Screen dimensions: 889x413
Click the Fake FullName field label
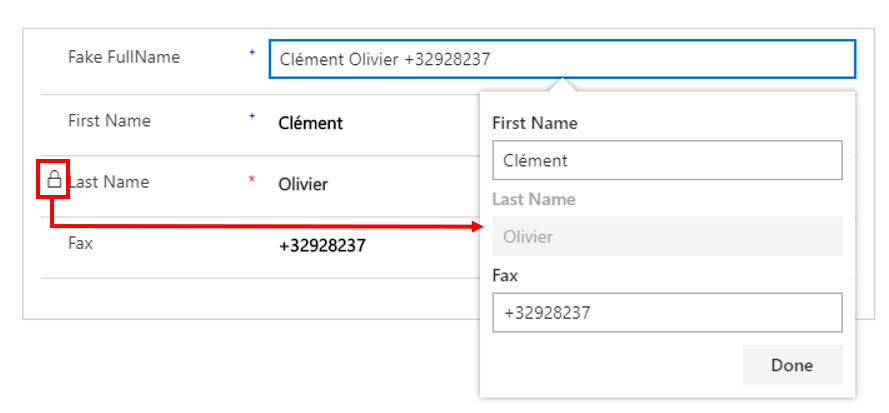[x=124, y=57]
